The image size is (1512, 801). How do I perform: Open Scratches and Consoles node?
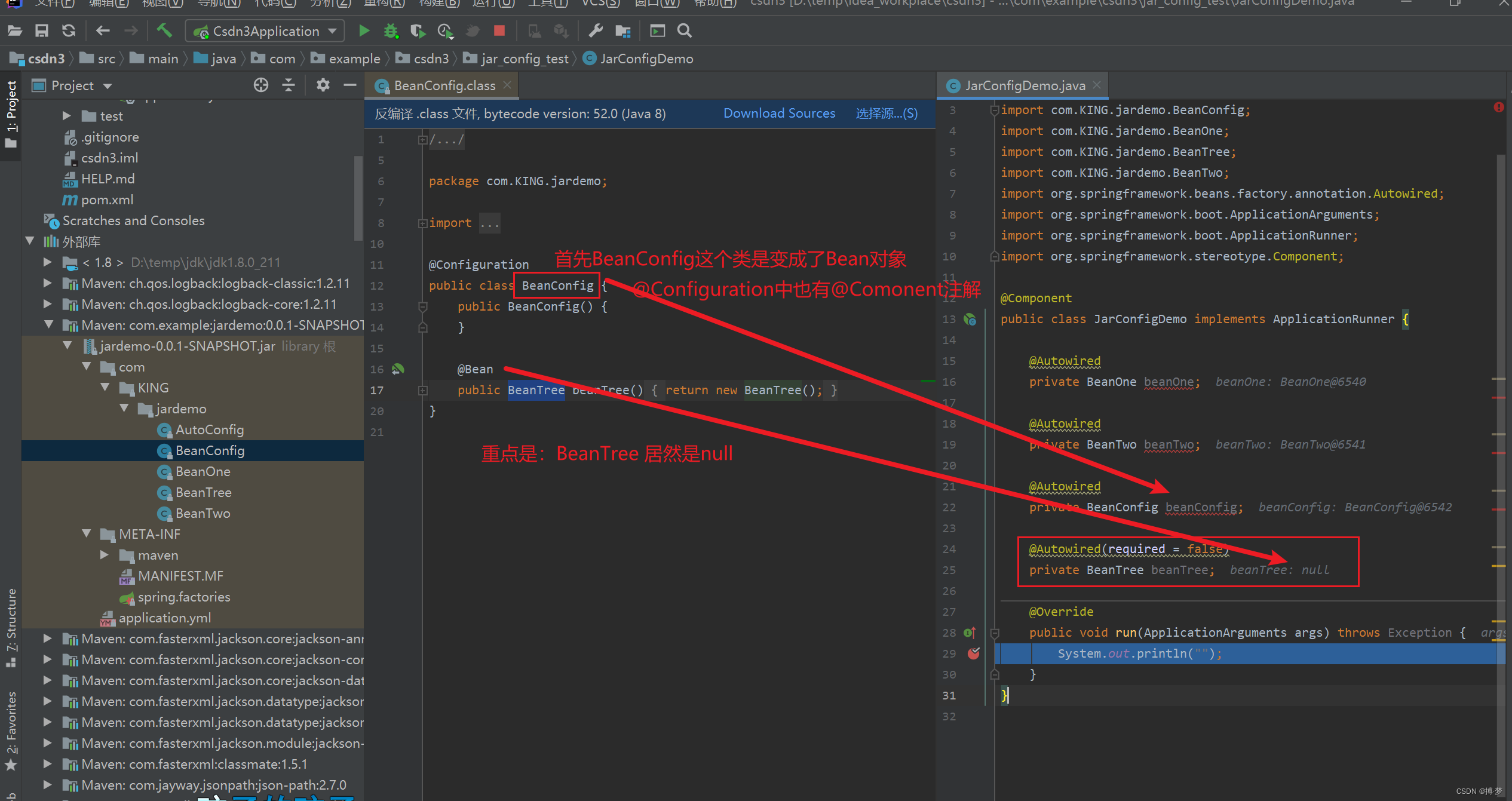133,220
